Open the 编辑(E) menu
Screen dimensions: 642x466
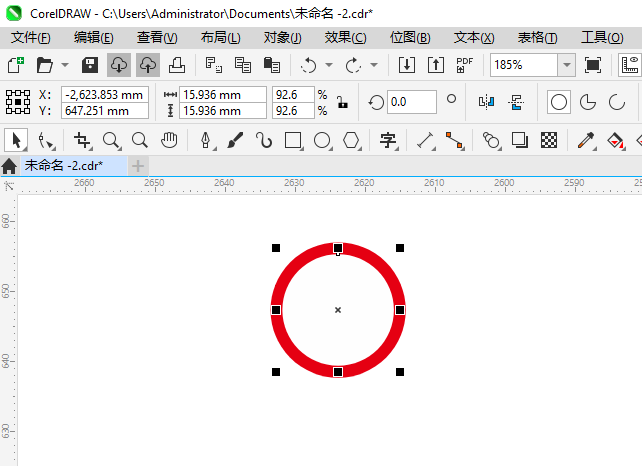point(94,38)
